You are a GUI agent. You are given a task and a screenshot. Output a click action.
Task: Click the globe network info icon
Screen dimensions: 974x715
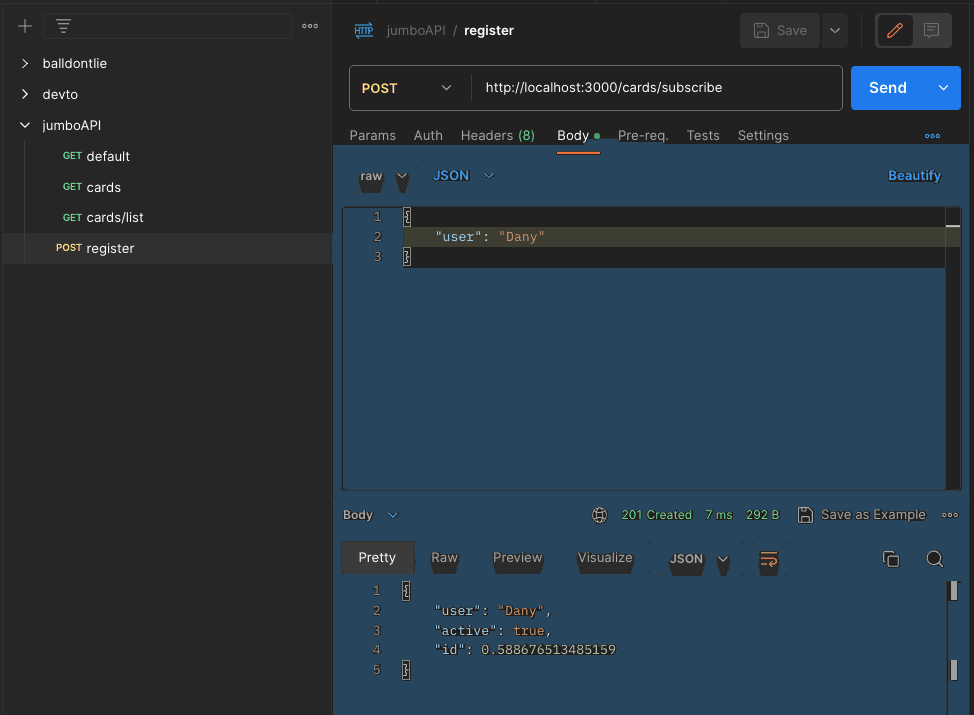[x=600, y=515]
